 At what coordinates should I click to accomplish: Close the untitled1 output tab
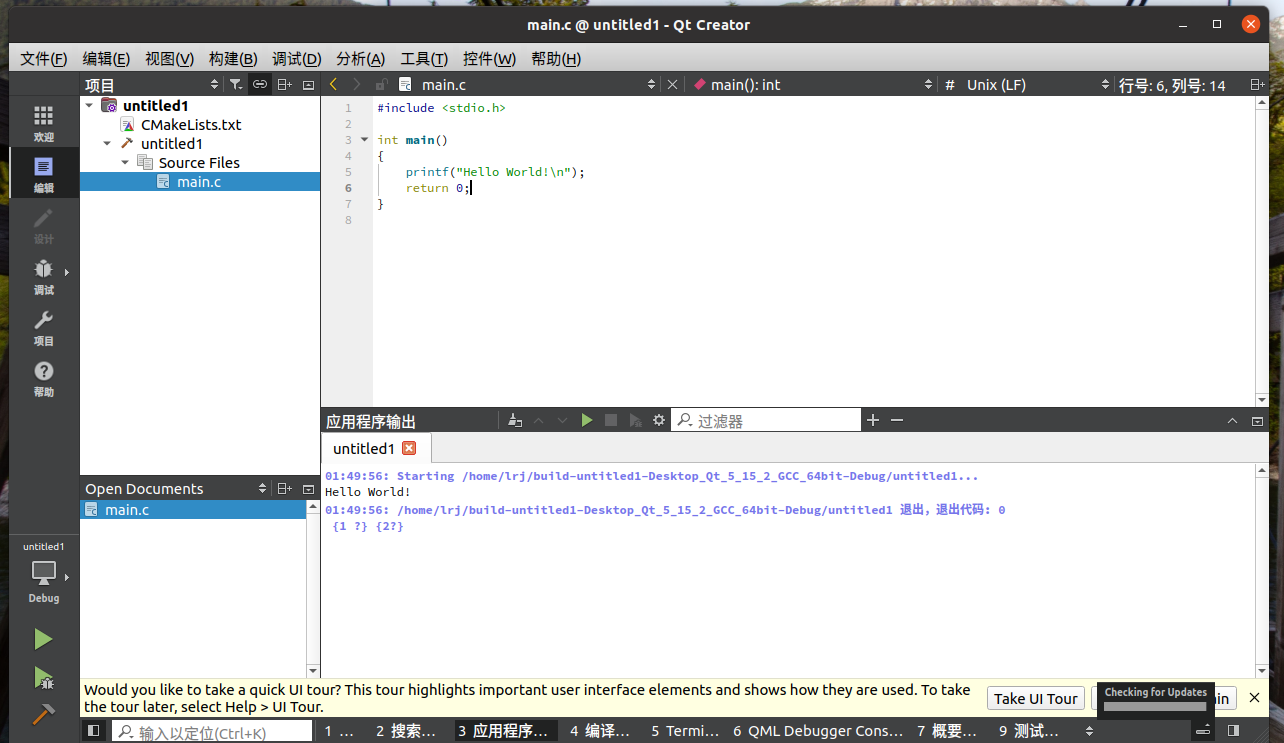pos(409,448)
